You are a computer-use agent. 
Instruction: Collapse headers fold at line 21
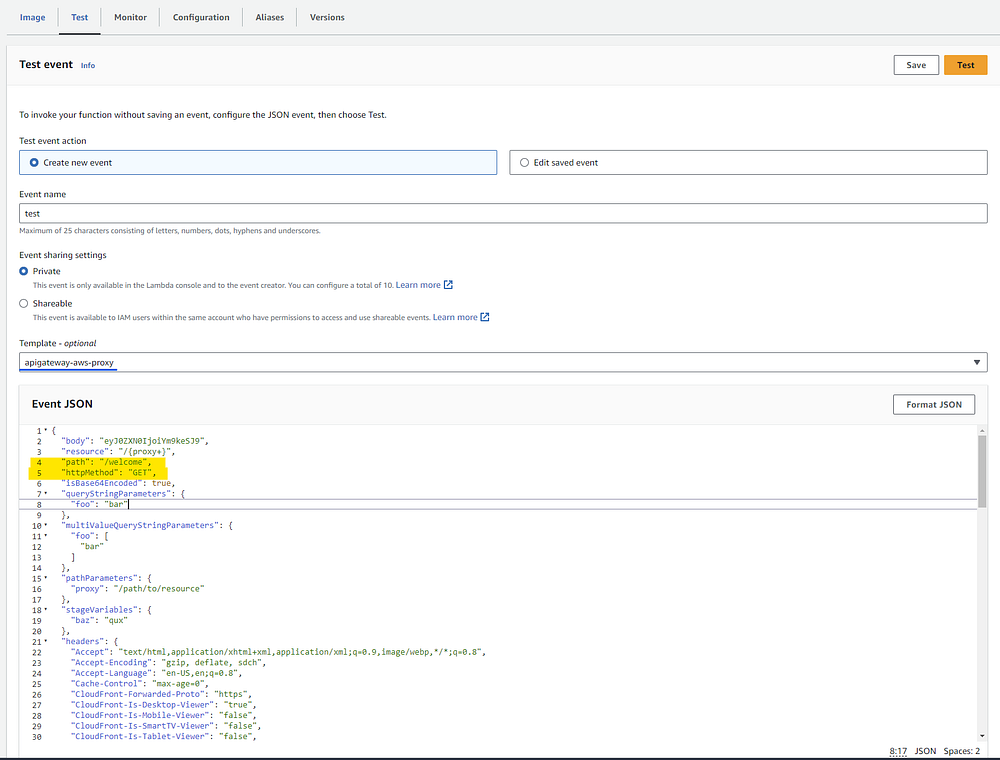(x=46, y=641)
